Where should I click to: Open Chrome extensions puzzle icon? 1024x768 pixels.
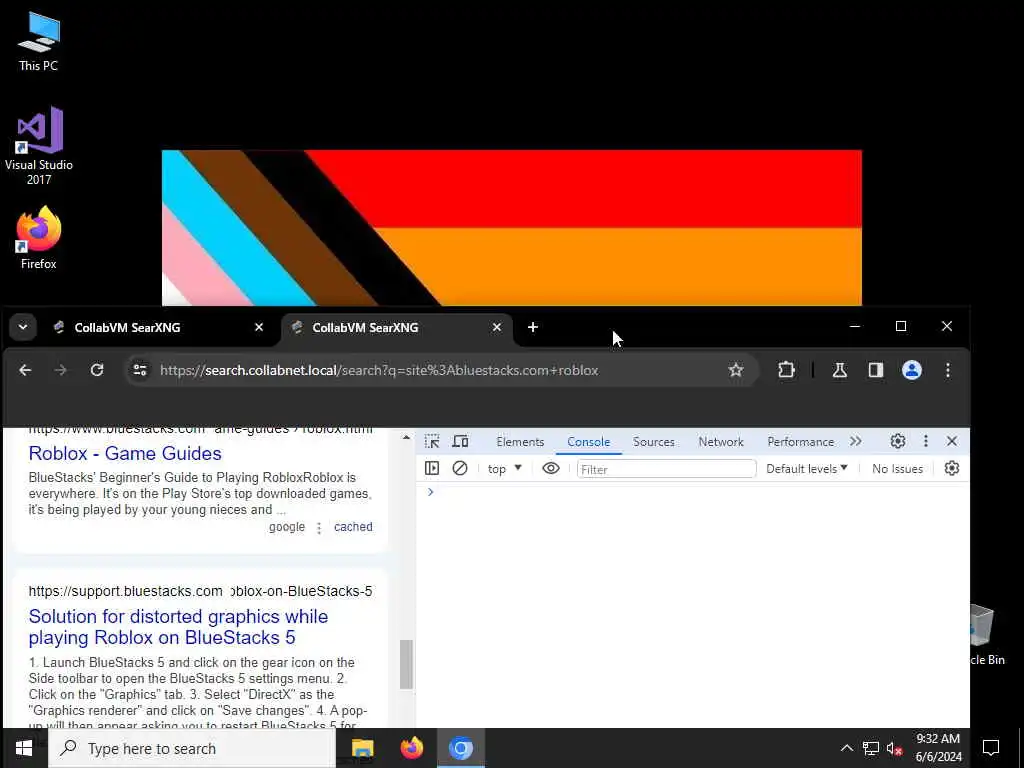pyautogui.click(x=786, y=370)
